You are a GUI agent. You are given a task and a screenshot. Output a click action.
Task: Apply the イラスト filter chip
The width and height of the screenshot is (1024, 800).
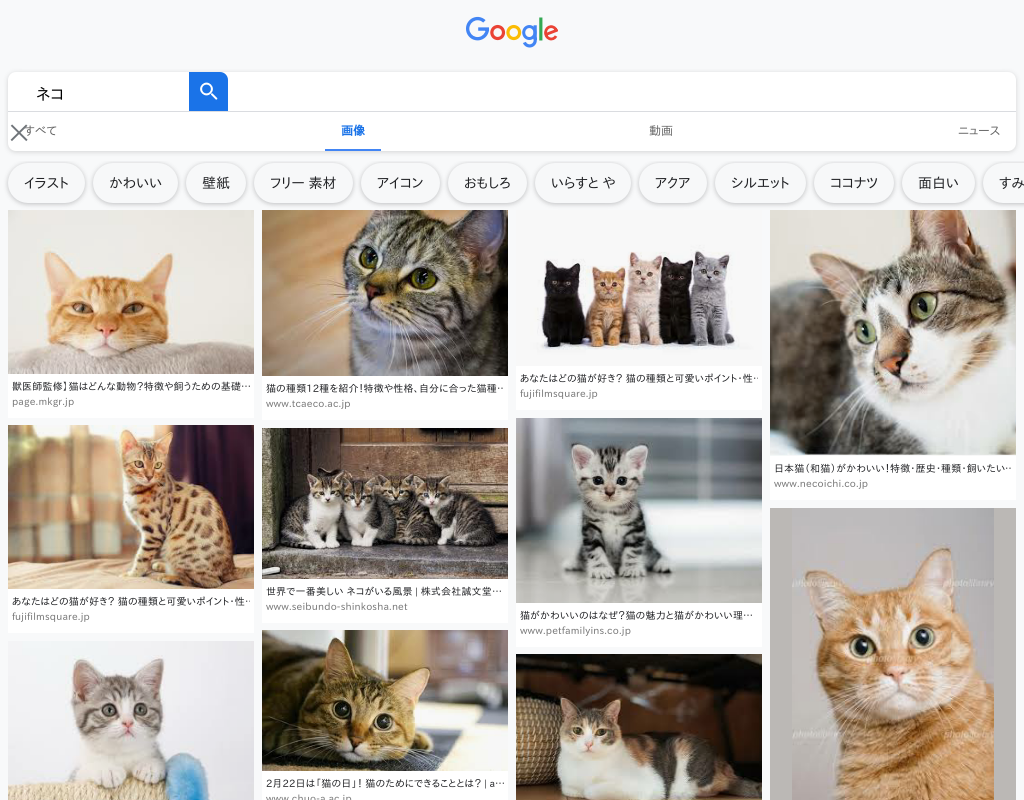(x=46, y=183)
